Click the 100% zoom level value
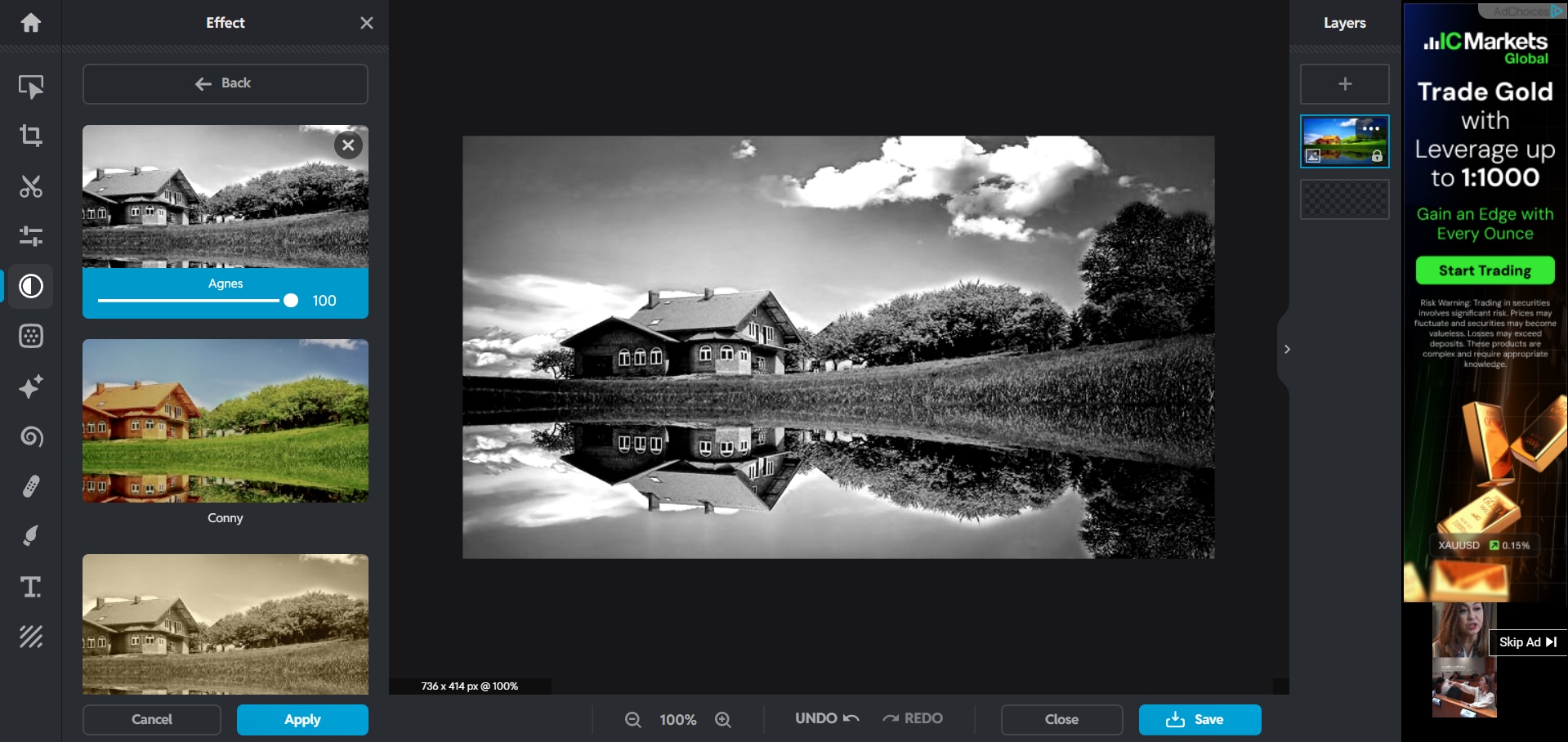 678,720
